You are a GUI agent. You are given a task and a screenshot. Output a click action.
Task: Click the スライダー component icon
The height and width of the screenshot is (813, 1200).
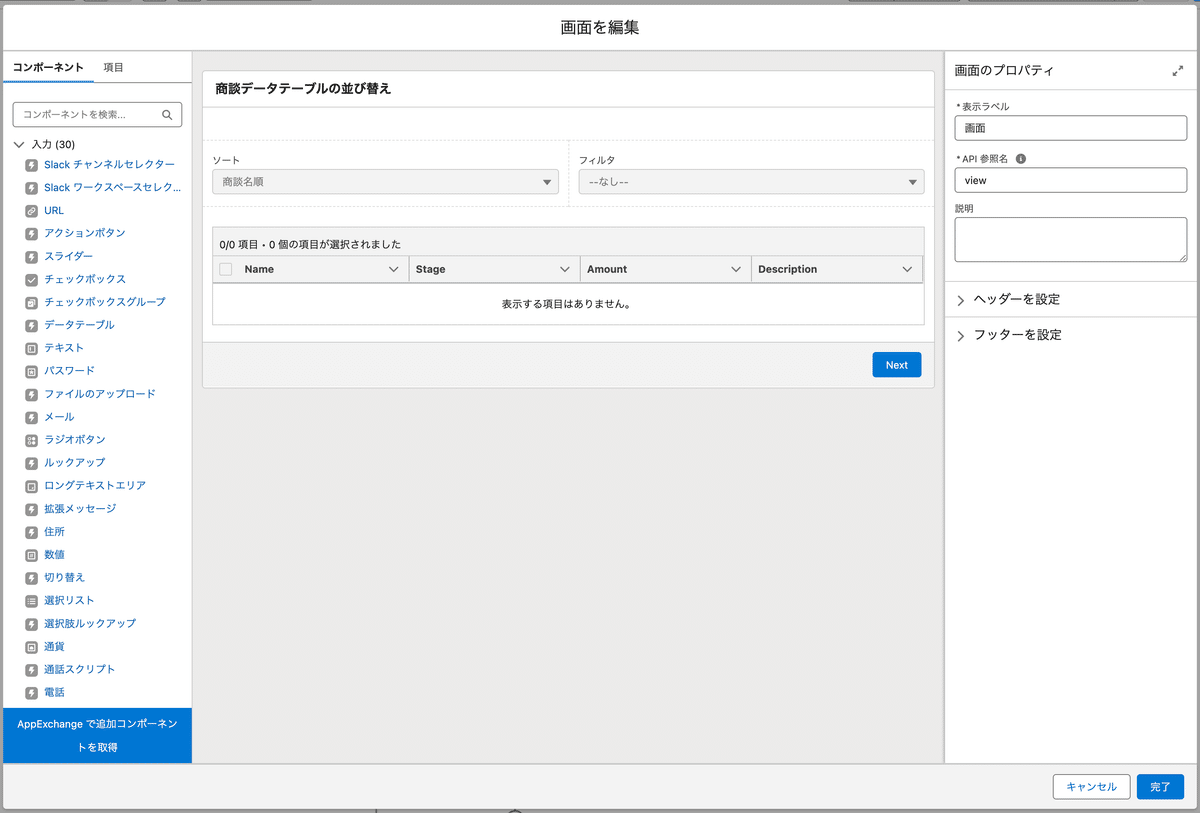click(x=32, y=256)
